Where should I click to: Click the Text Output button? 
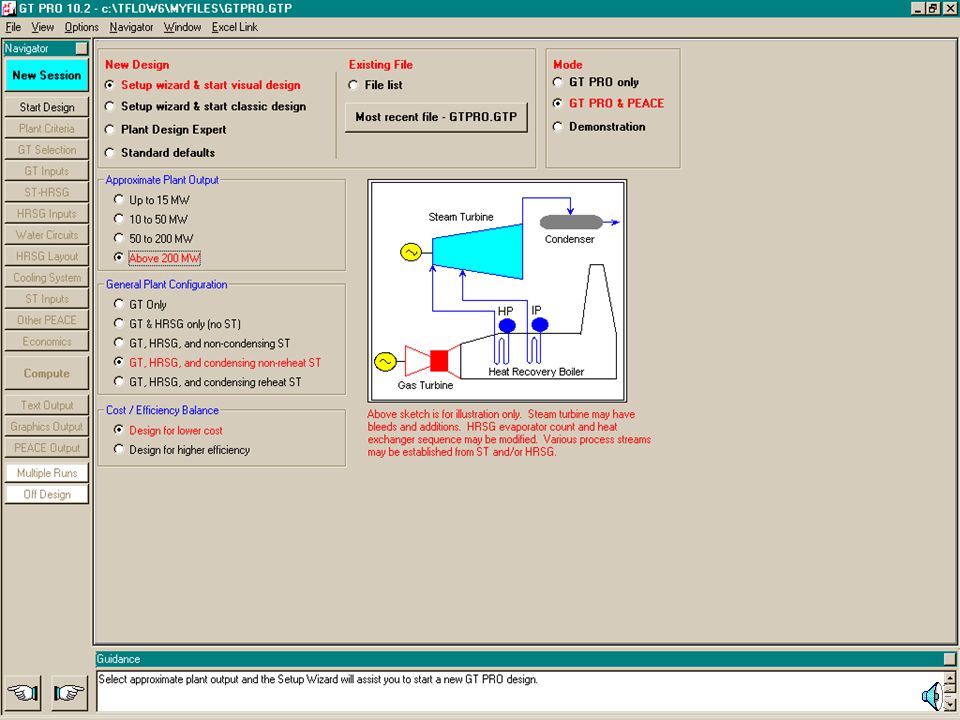(x=47, y=405)
